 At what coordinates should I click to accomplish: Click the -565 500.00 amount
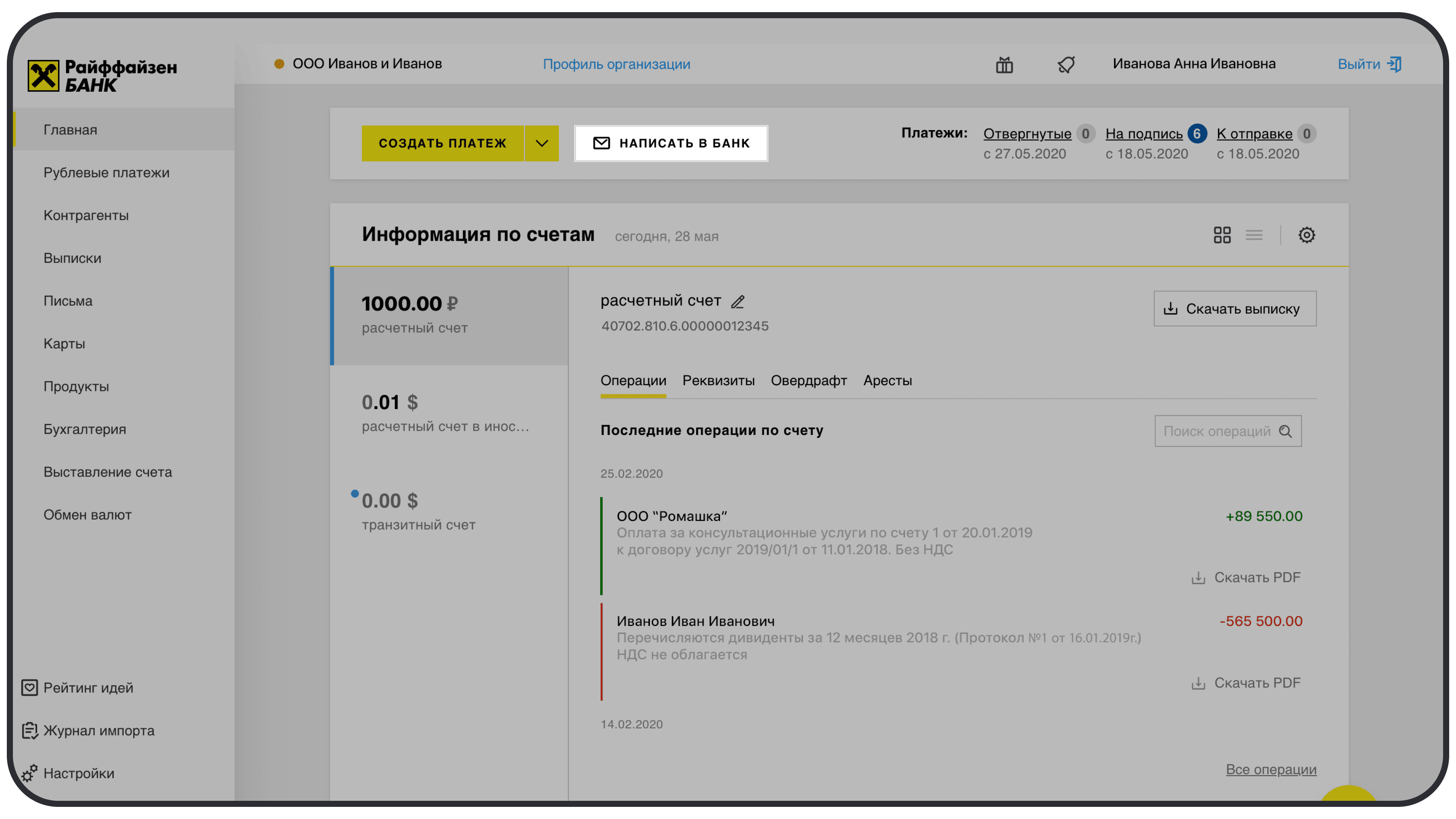[x=1260, y=621]
